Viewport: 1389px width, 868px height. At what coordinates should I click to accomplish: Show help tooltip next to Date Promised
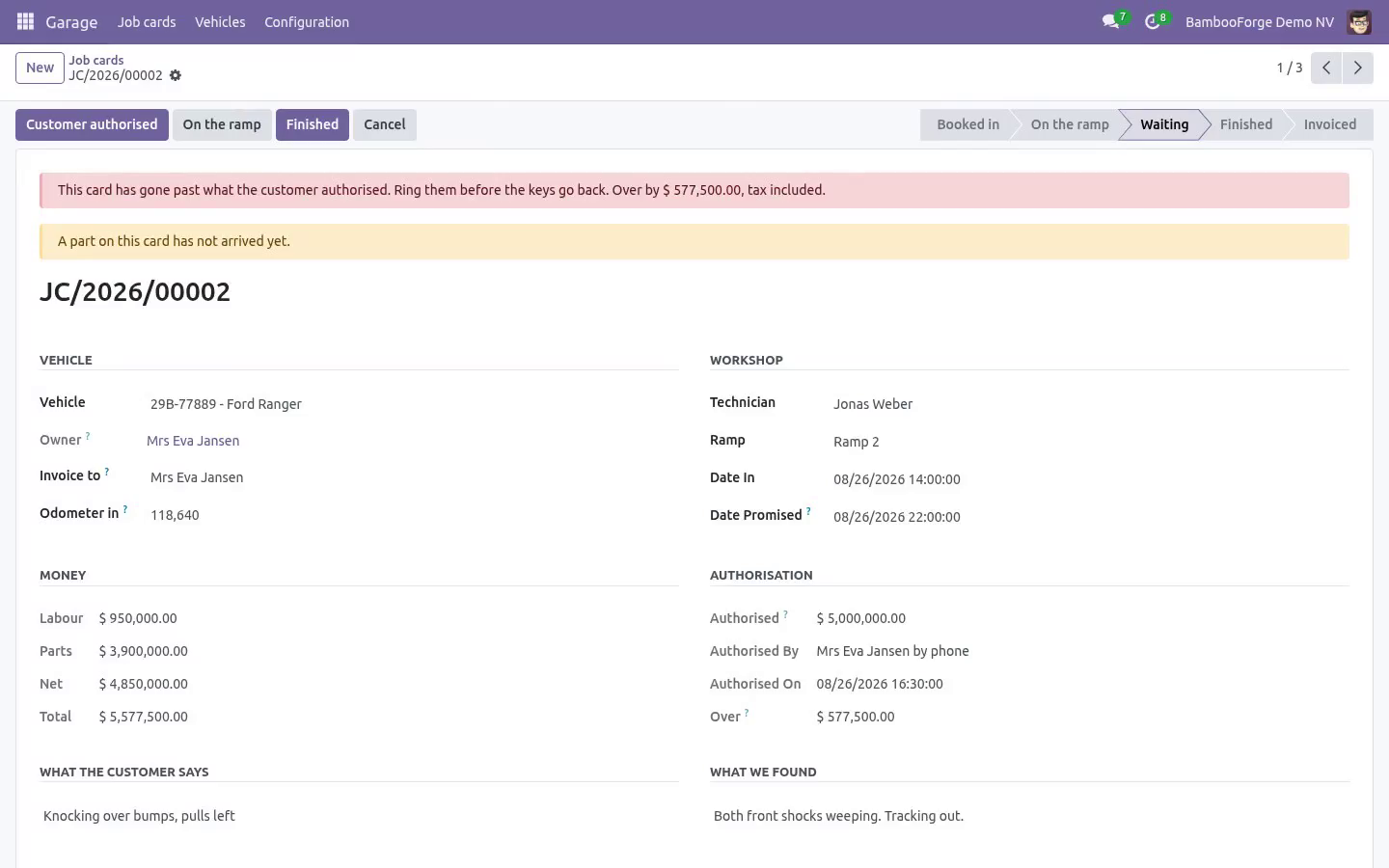coord(808,511)
